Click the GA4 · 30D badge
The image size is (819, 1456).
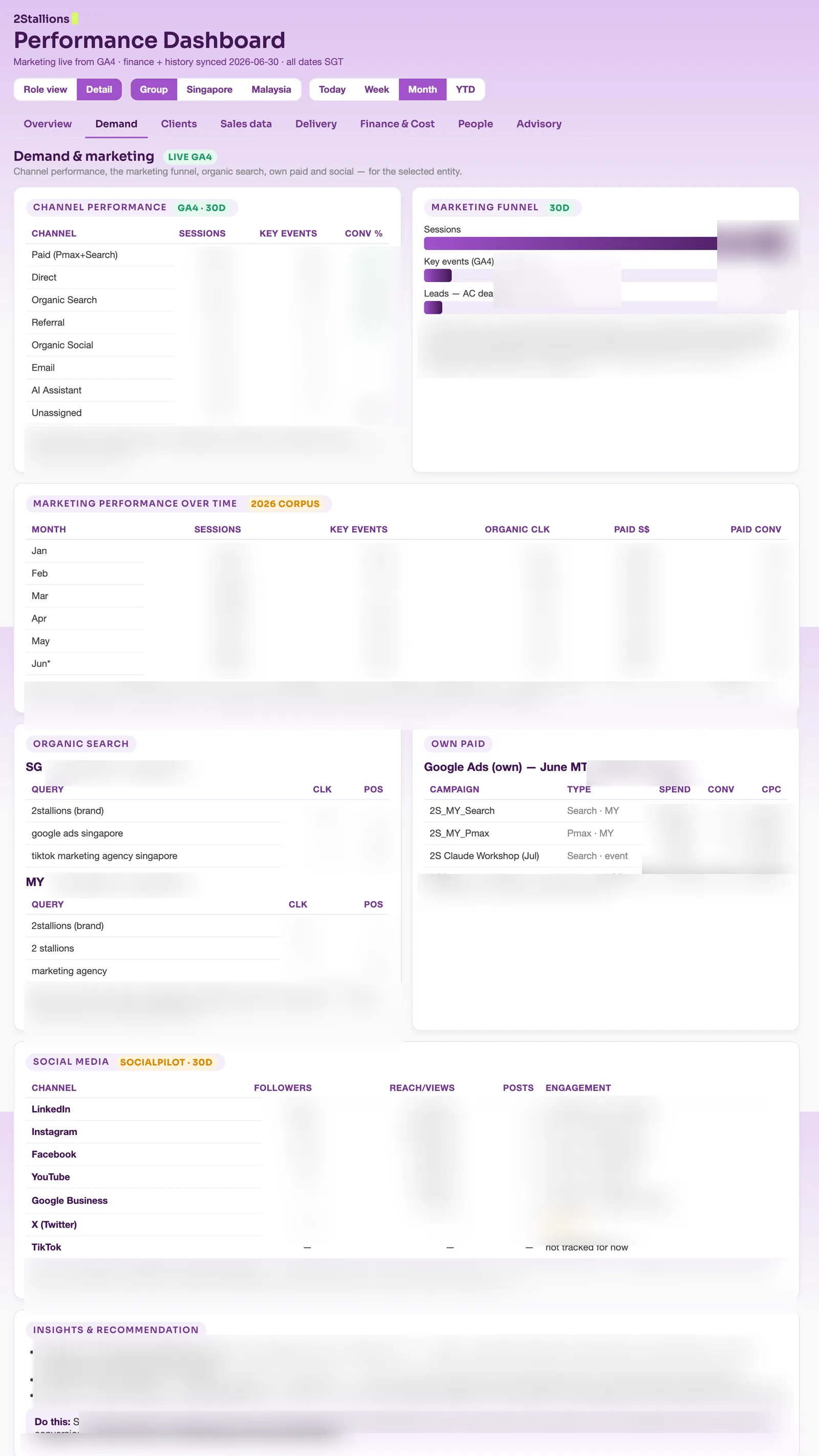[201, 207]
